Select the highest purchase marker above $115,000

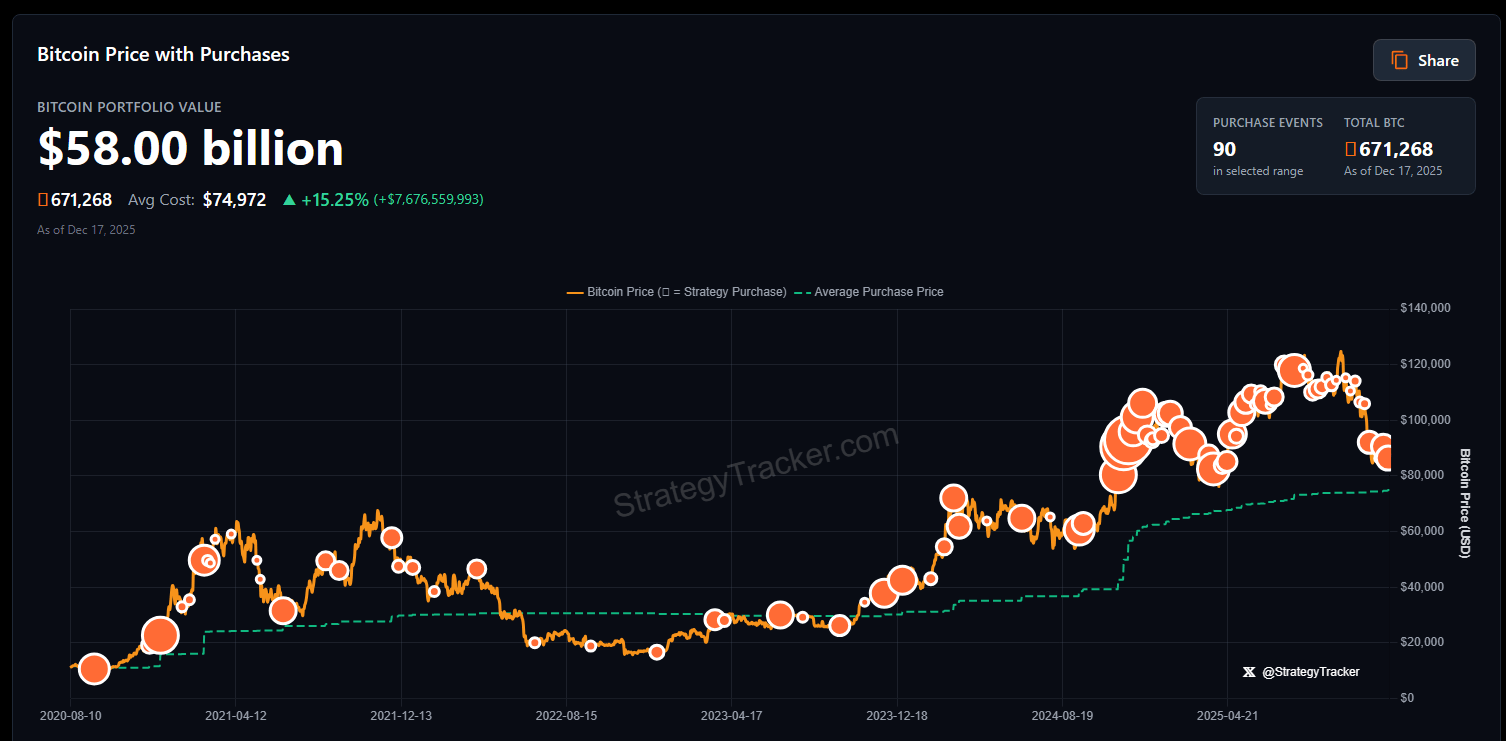[x=1291, y=369]
